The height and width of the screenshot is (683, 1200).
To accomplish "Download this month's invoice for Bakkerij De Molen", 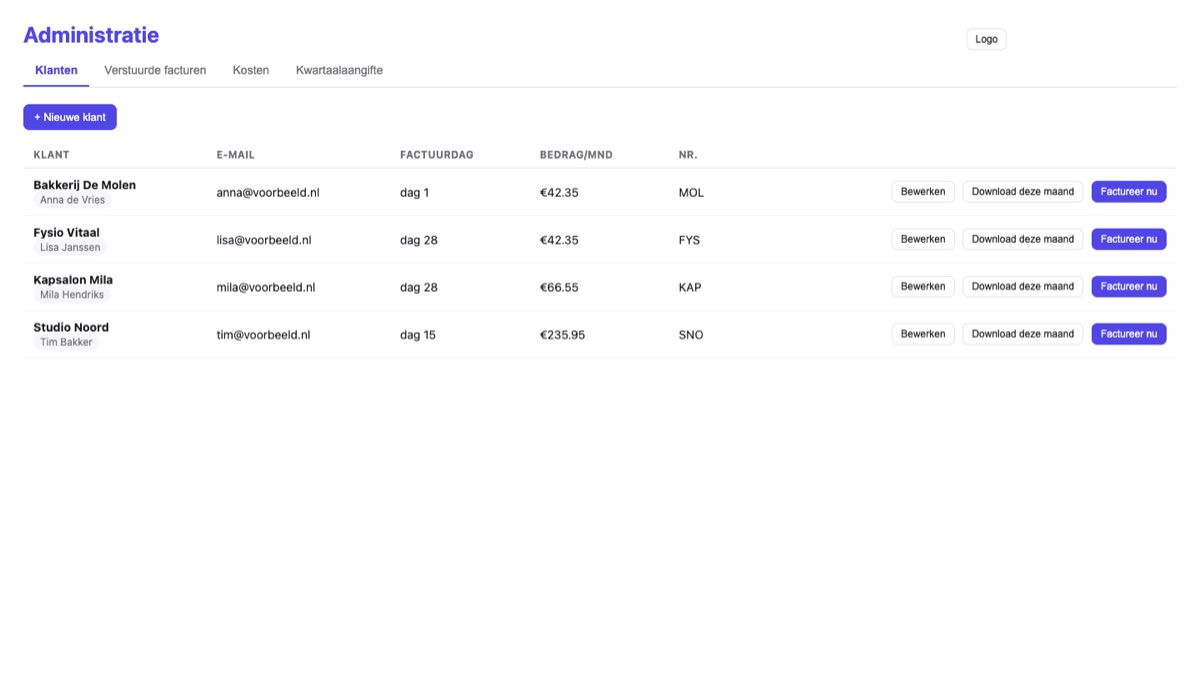I will click(1022, 192).
